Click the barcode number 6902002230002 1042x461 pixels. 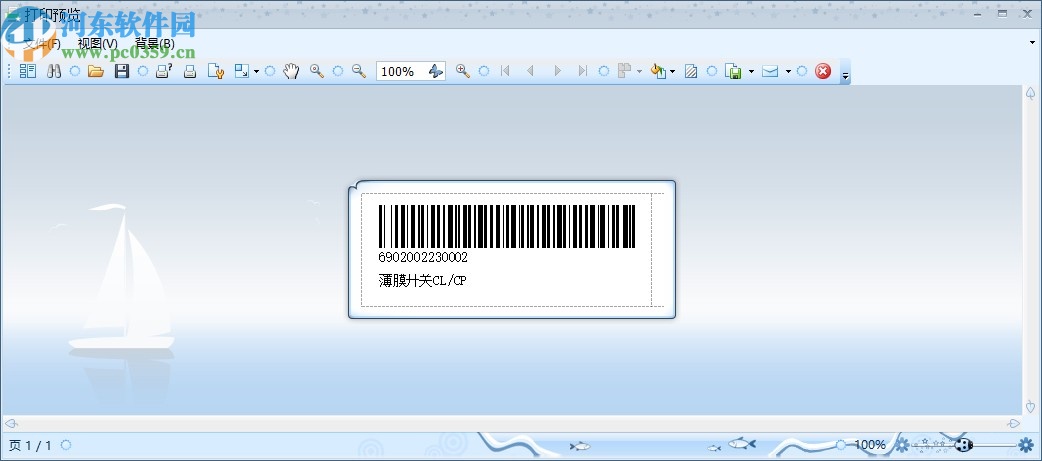pos(423,257)
